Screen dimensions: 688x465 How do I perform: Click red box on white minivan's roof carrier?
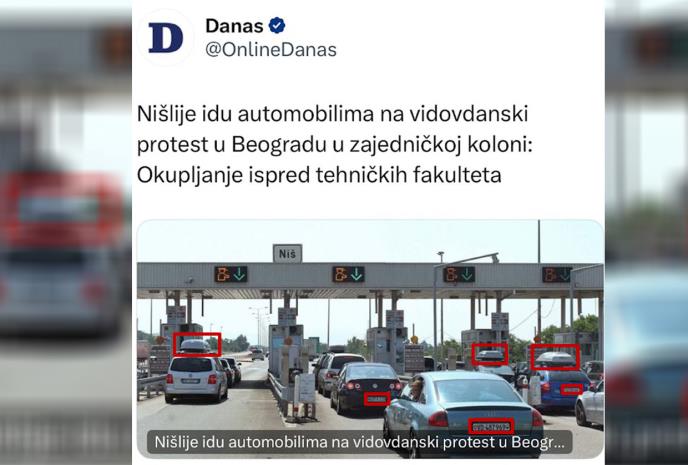[197, 344]
